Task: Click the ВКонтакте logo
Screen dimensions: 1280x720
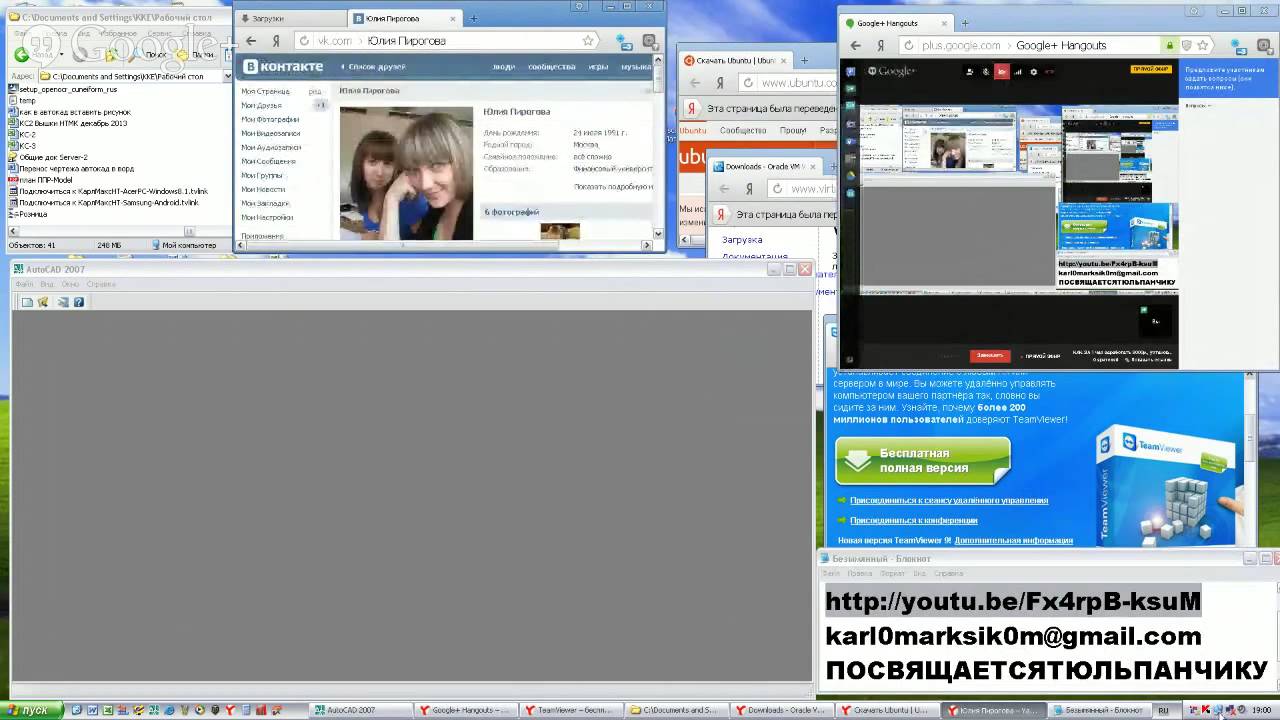Action: (284, 66)
